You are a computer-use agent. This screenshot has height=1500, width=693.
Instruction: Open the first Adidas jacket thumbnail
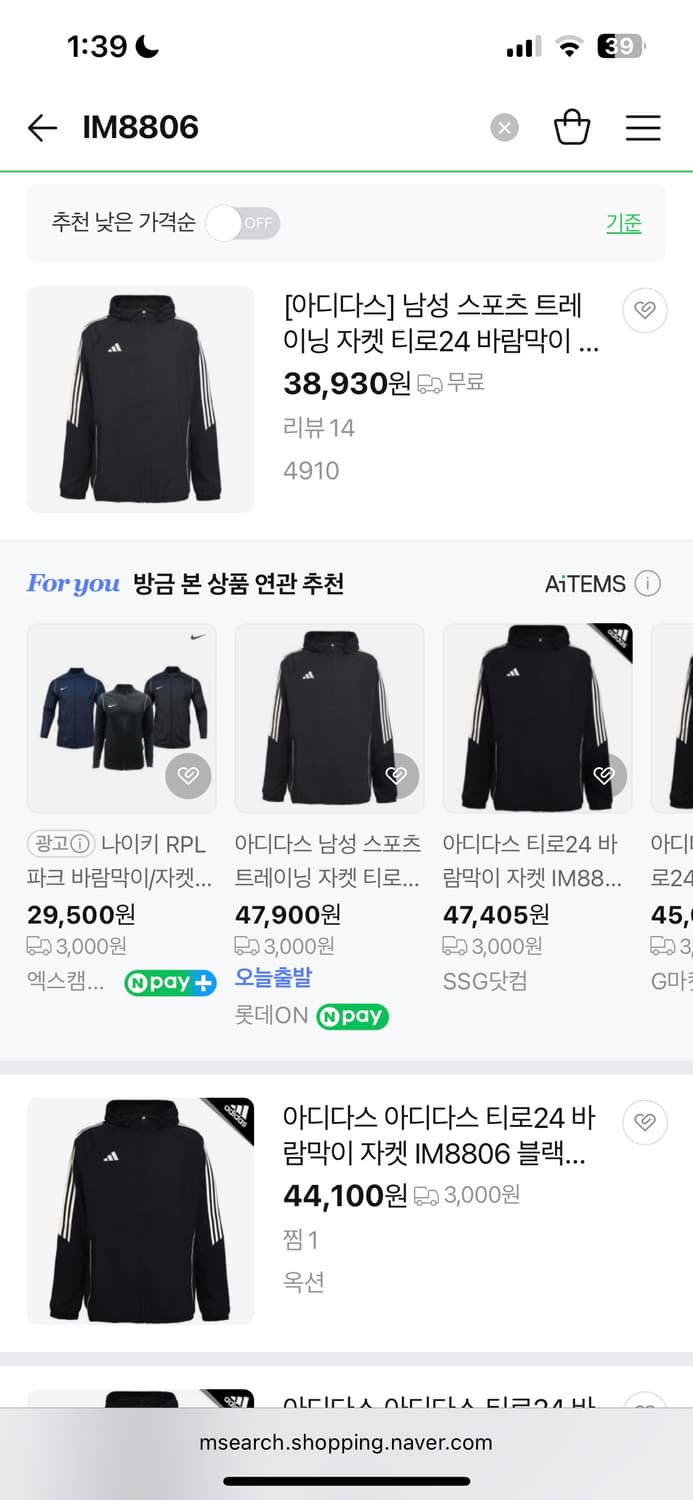click(x=140, y=399)
